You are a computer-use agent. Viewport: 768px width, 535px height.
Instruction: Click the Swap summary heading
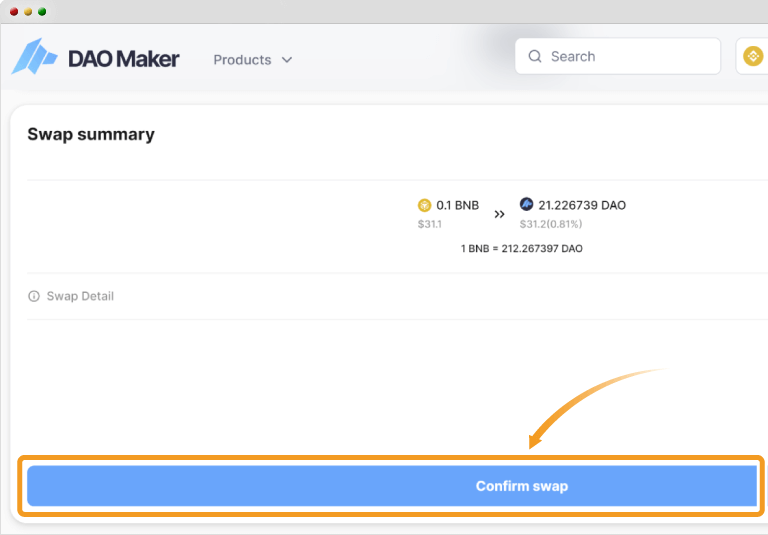pos(91,134)
